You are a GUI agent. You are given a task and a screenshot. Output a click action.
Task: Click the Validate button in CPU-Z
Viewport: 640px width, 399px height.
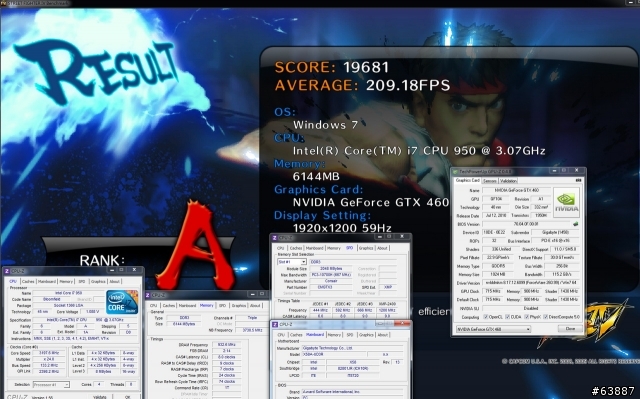(x=100, y=397)
